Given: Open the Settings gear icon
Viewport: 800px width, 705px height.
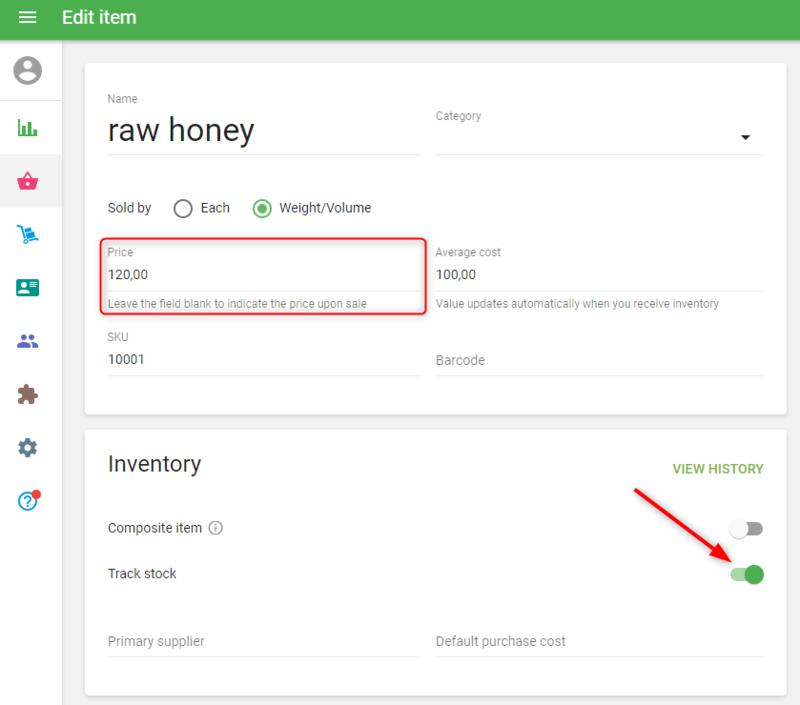Looking at the screenshot, I should (x=28, y=448).
